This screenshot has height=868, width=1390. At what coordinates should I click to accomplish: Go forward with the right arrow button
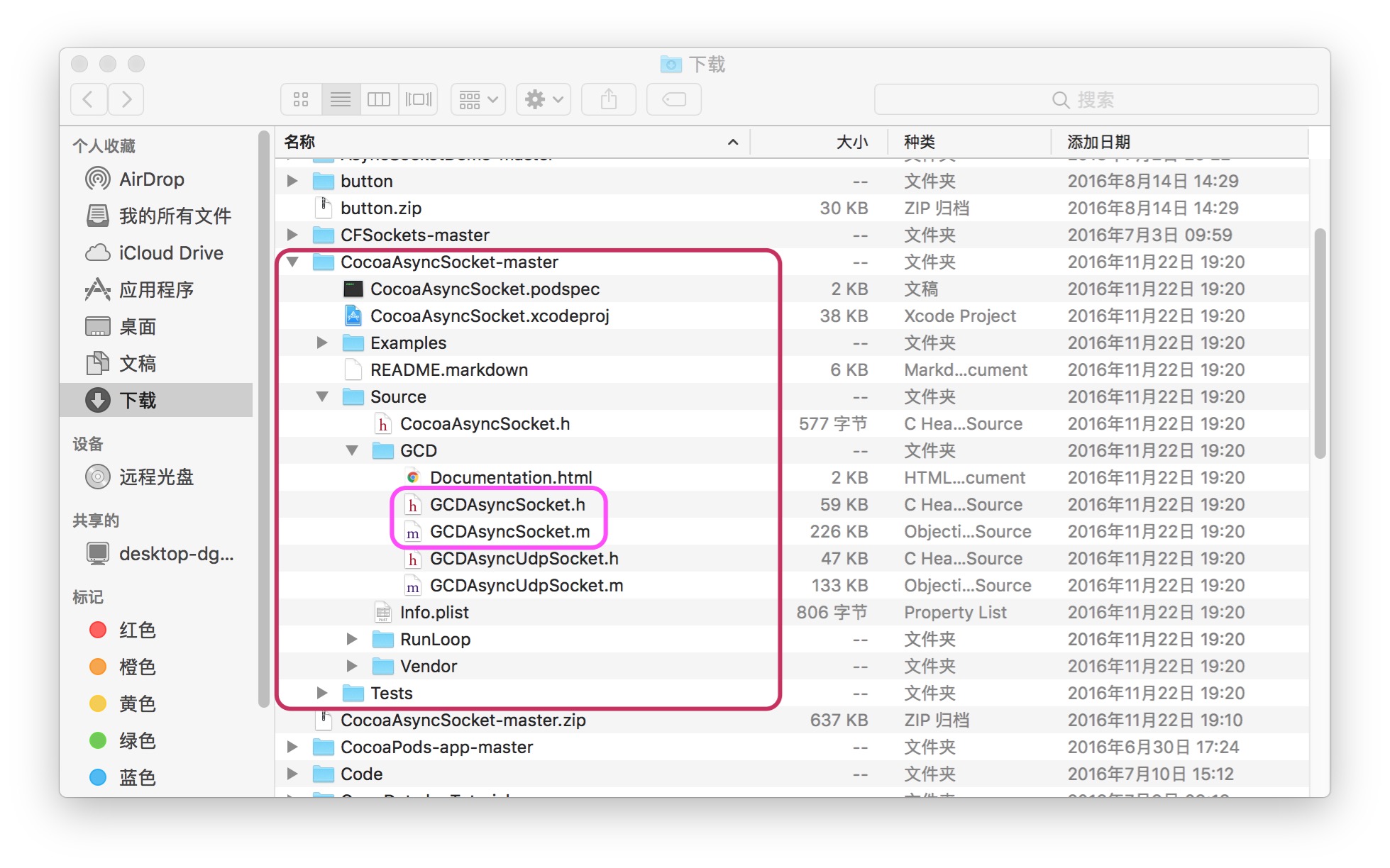pyautogui.click(x=126, y=99)
